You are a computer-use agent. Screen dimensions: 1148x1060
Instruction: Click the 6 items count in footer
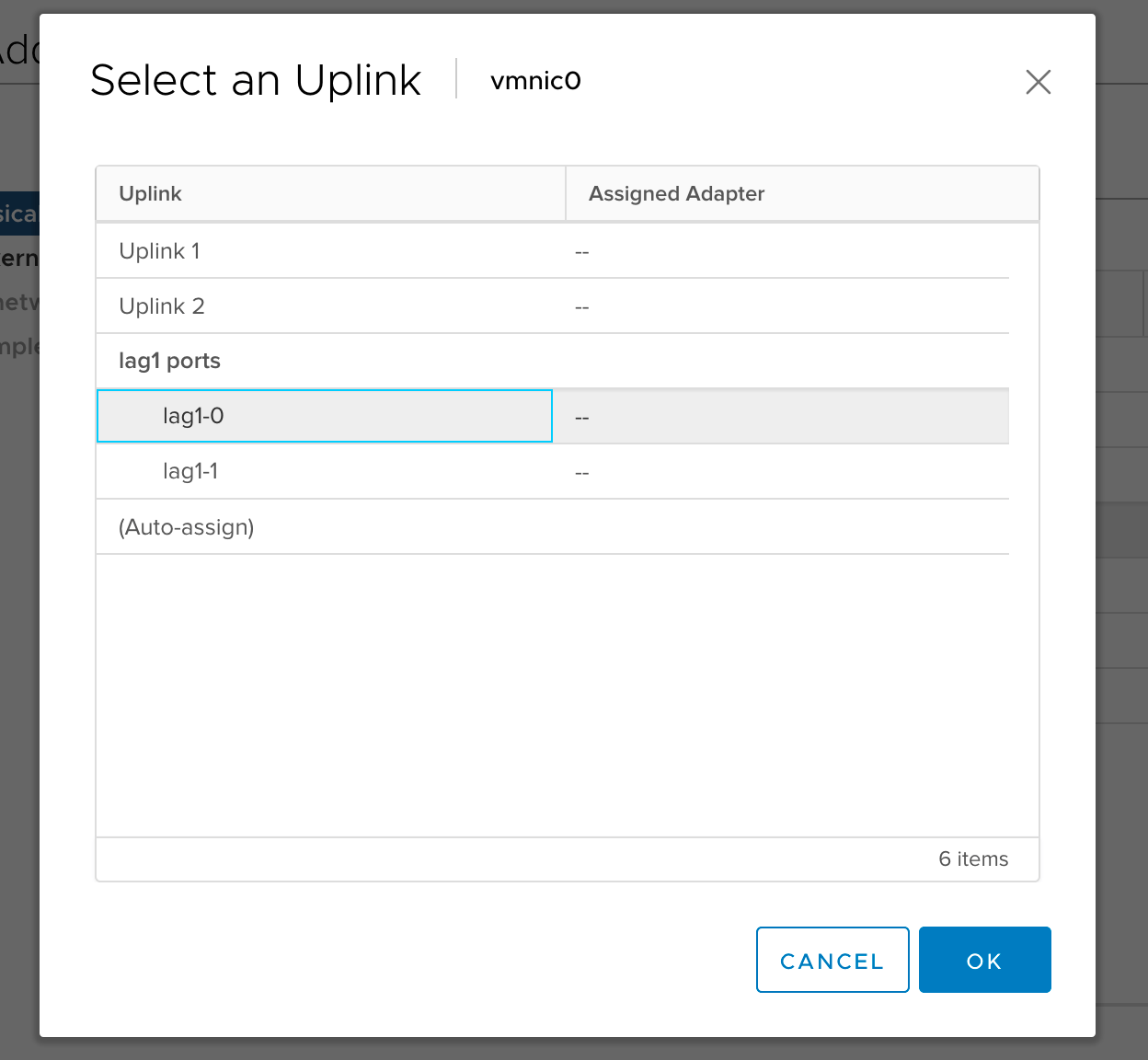pyautogui.click(x=972, y=859)
